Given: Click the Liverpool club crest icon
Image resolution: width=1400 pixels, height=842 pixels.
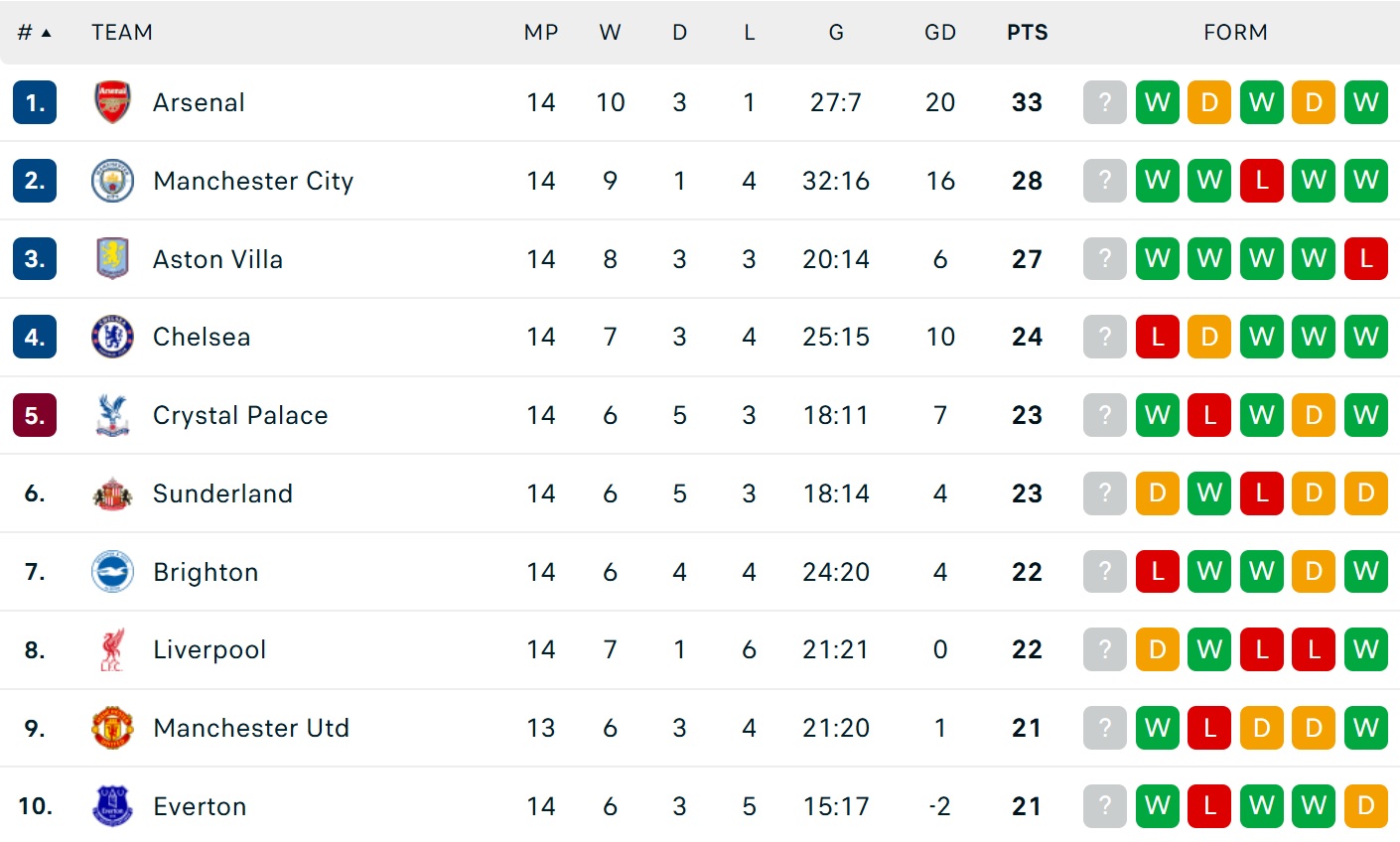Looking at the screenshot, I should [112, 649].
